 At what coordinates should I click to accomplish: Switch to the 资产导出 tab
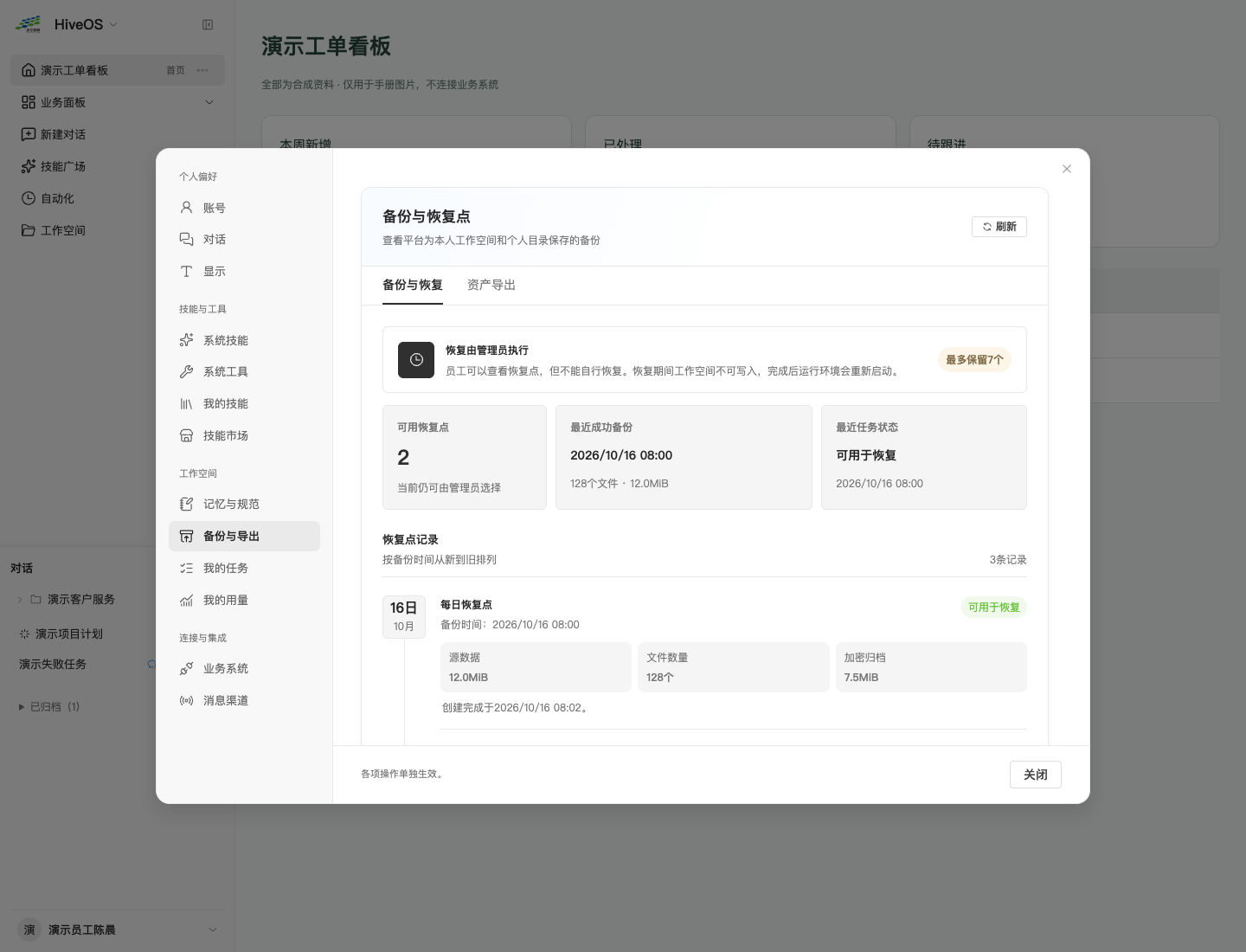point(491,285)
